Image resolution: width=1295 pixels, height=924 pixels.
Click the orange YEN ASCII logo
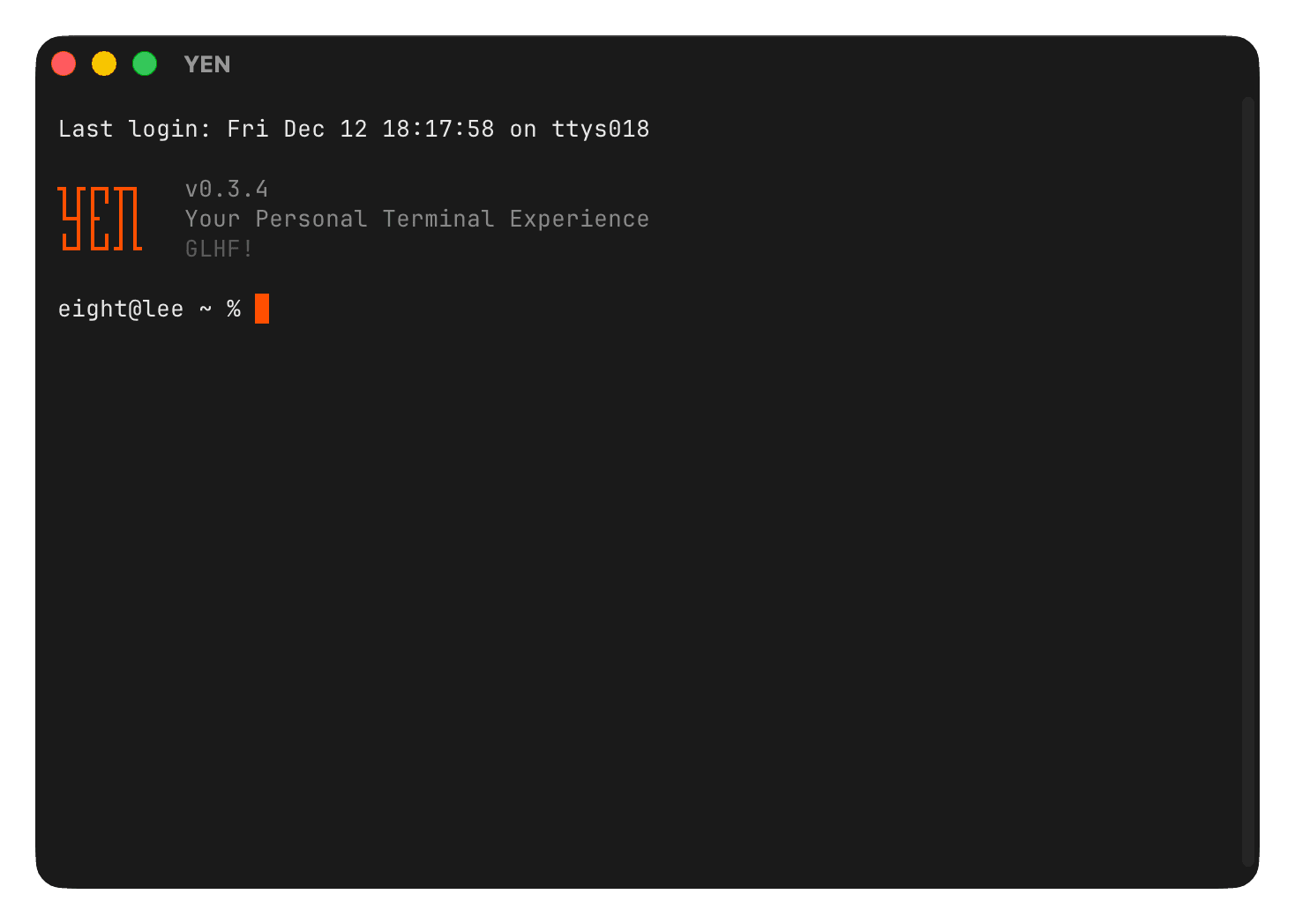pyautogui.click(x=99, y=219)
